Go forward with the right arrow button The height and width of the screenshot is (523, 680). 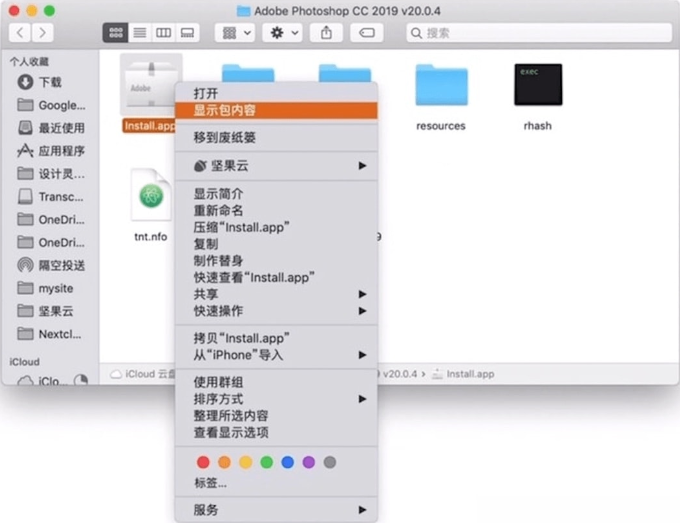[x=42, y=33]
